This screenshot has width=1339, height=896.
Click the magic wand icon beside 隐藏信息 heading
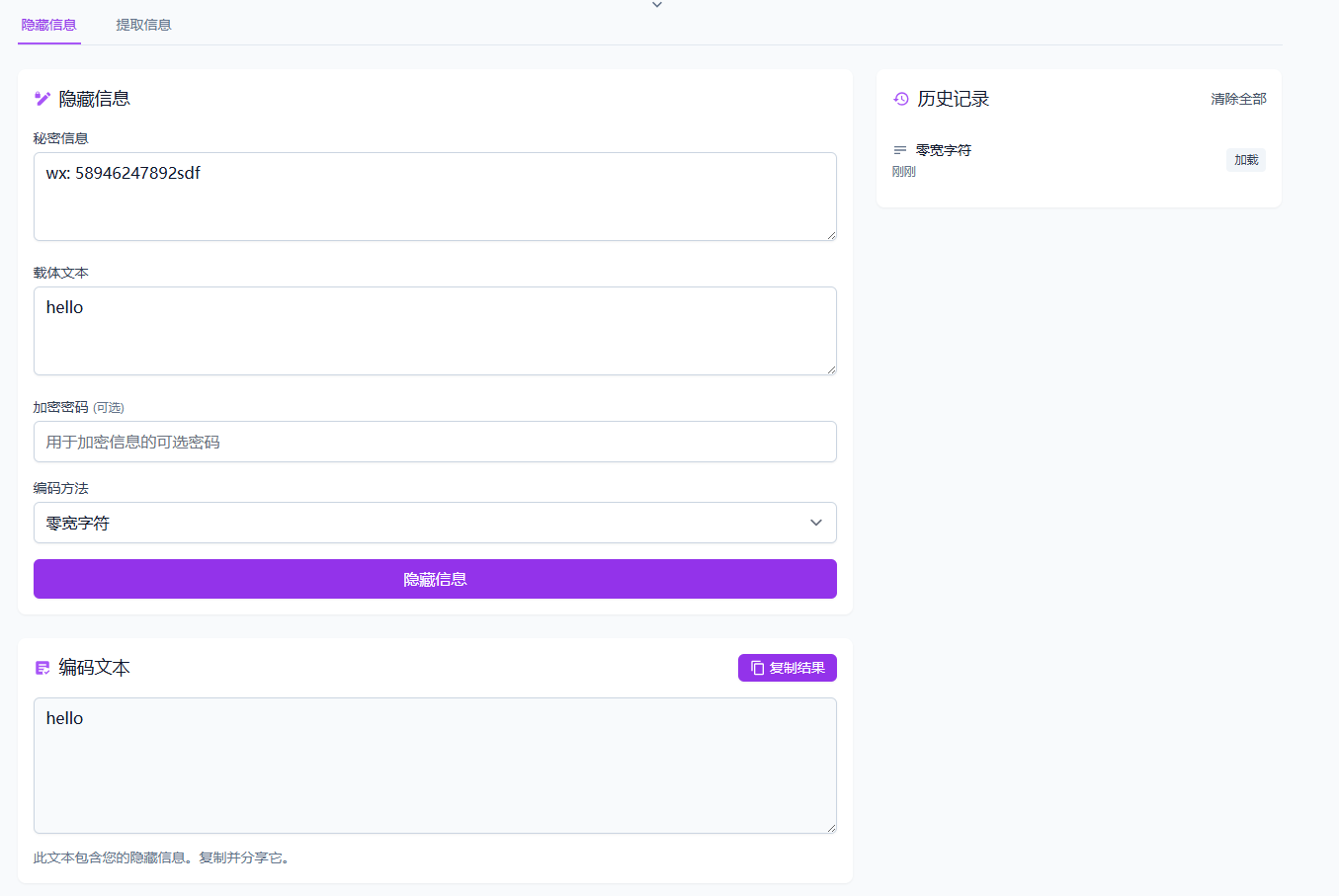click(x=42, y=99)
